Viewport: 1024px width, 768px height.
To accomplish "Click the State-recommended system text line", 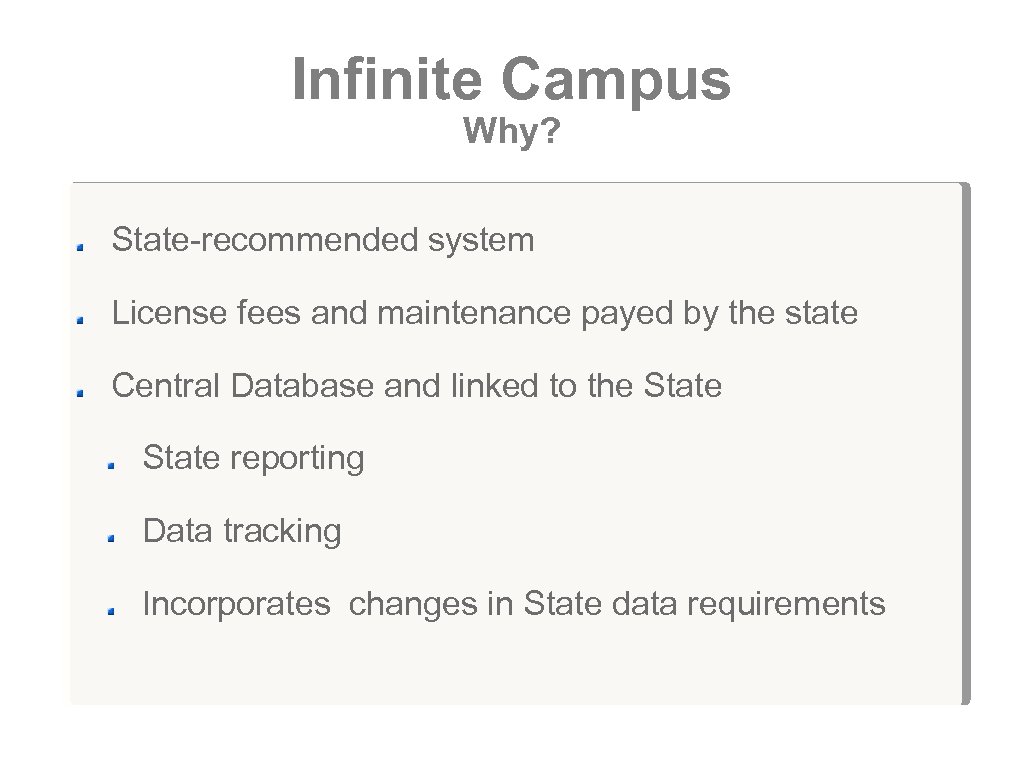I will pyautogui.click(x=323, y=240).
